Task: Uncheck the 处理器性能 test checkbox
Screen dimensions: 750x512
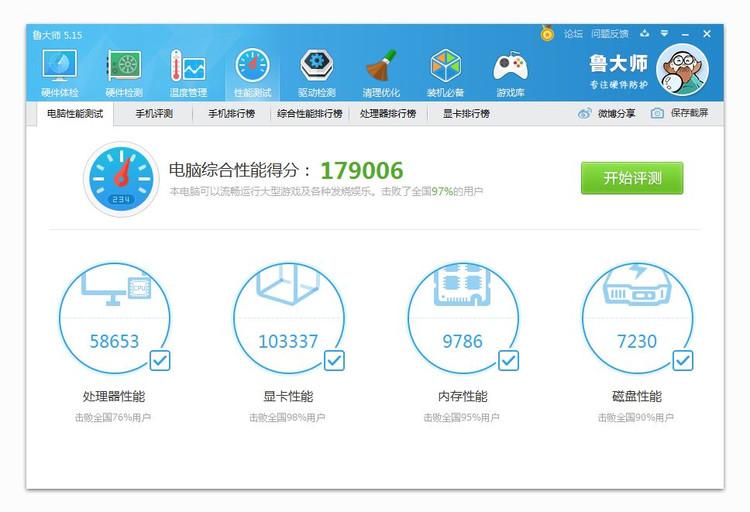Action: coord(160,360)
